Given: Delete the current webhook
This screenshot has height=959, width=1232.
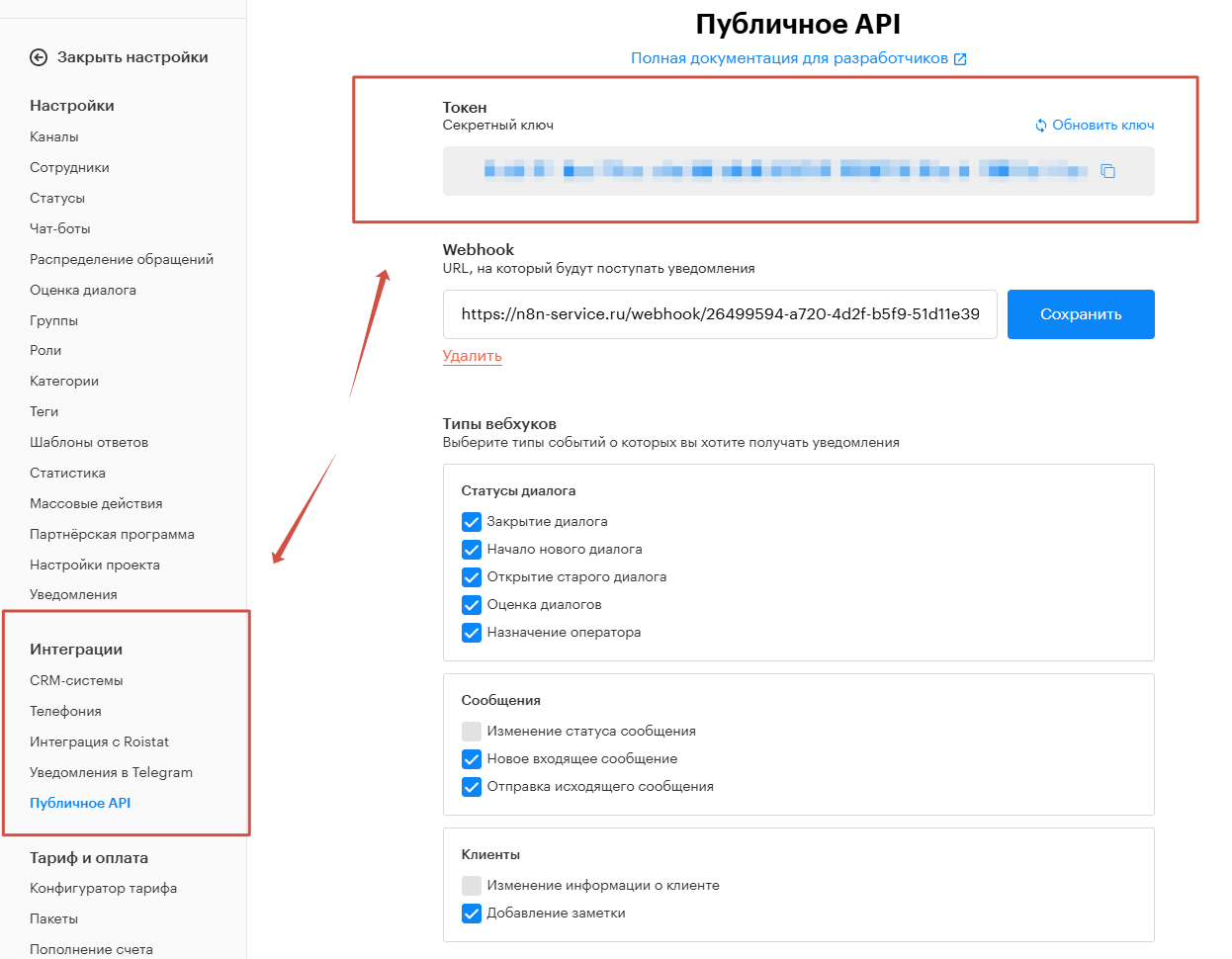Looking at the screenshot, I should click(x=472, y=358).
